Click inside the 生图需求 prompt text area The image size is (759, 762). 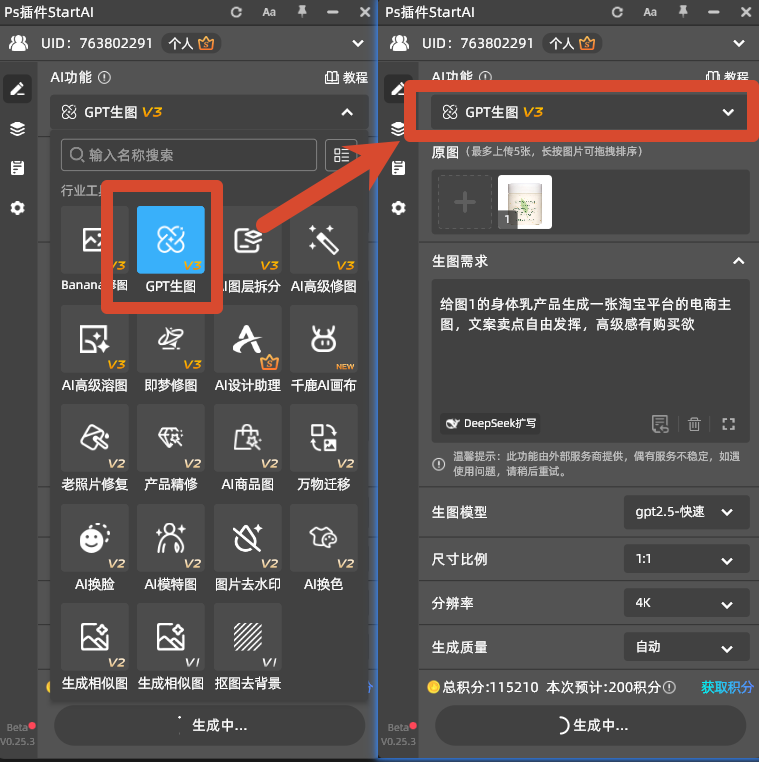[590, 361]
